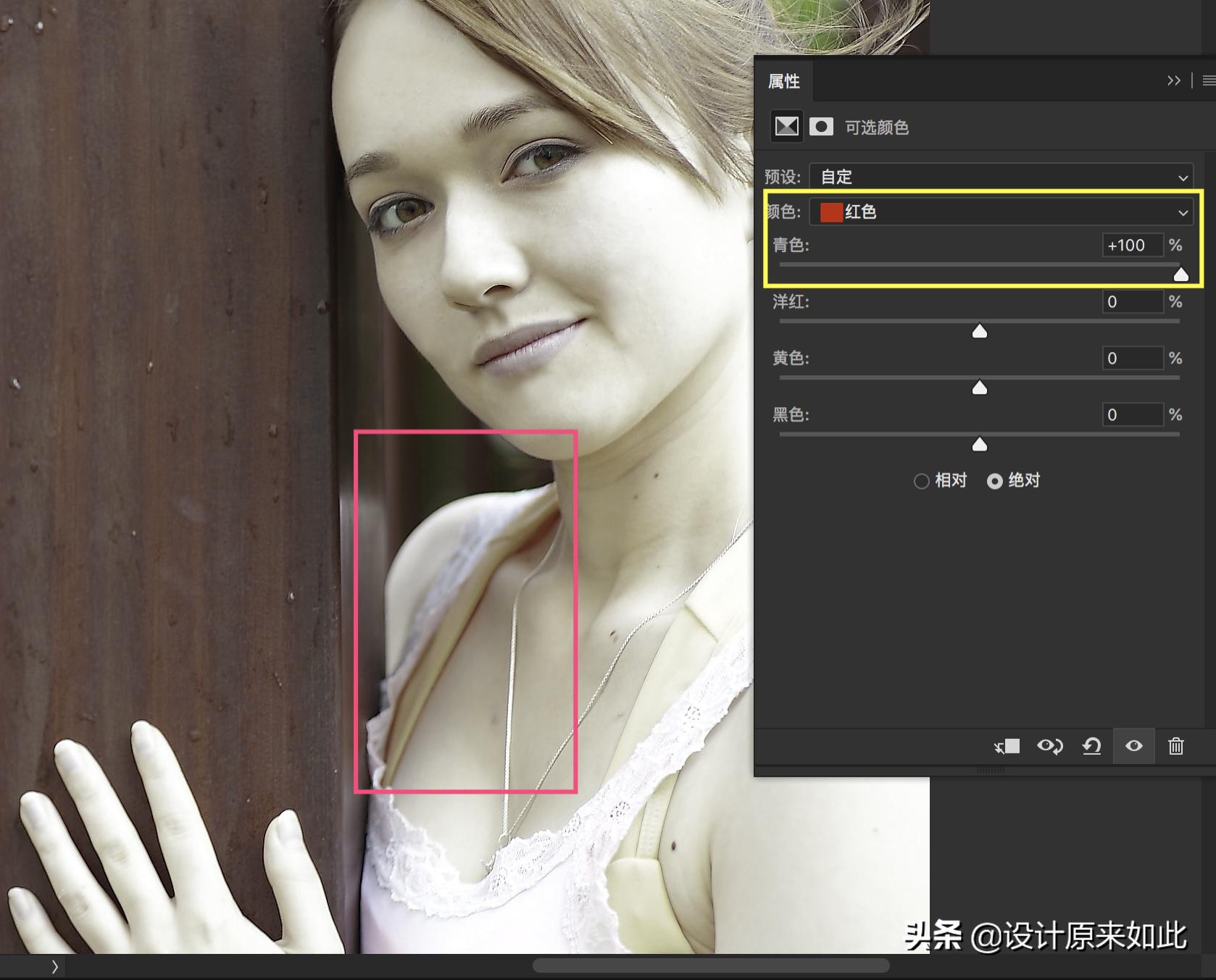Click the 黑色 black value field
This screenshot has height=980, width=1216.
click(x=1132, y=414)
